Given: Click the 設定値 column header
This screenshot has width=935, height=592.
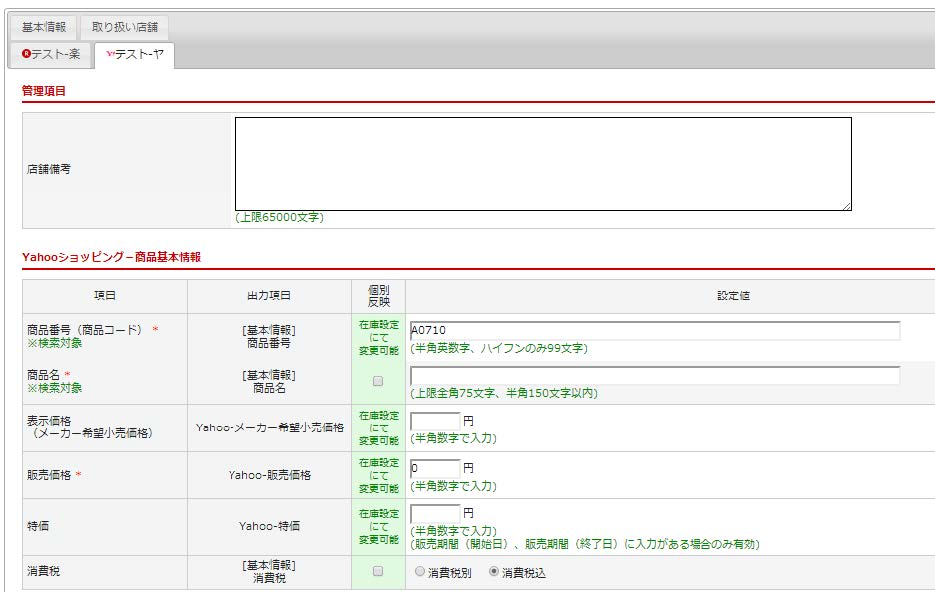Looking at the screenshot, I should (x=733, y=296).
